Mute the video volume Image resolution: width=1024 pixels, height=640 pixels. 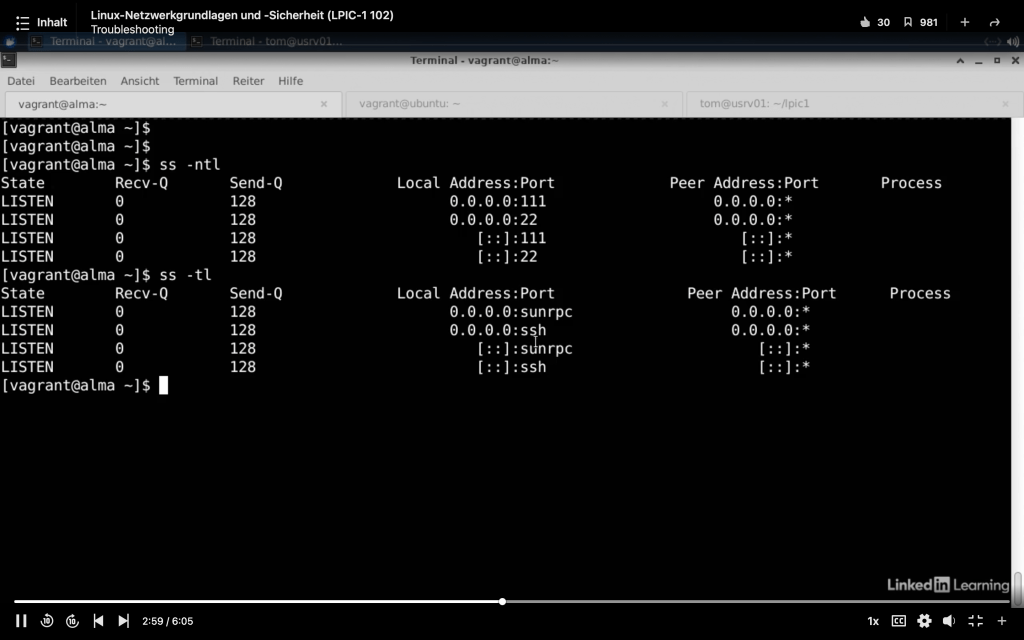pyautogui.click(x=950, y=621)
